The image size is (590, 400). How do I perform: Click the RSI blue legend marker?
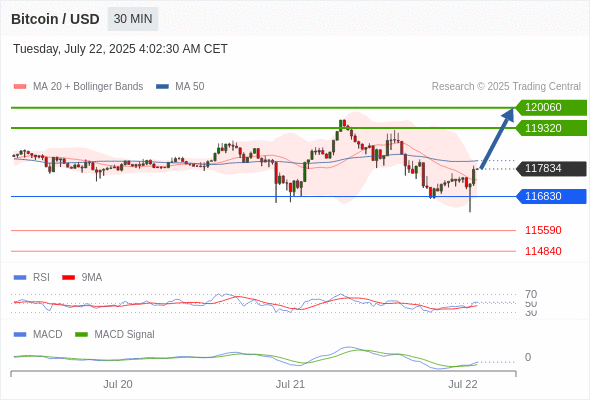pyautogui.click(x=20, y=278)
